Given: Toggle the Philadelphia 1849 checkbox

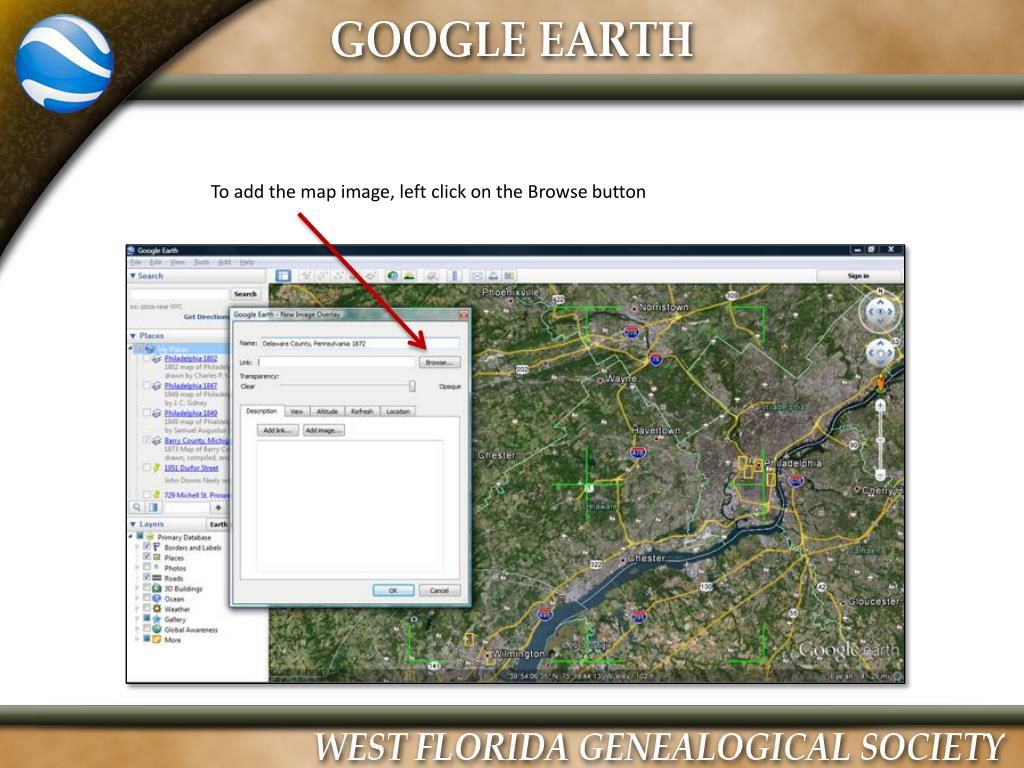Looking at the screenshot, I should [x=147, y=413].
